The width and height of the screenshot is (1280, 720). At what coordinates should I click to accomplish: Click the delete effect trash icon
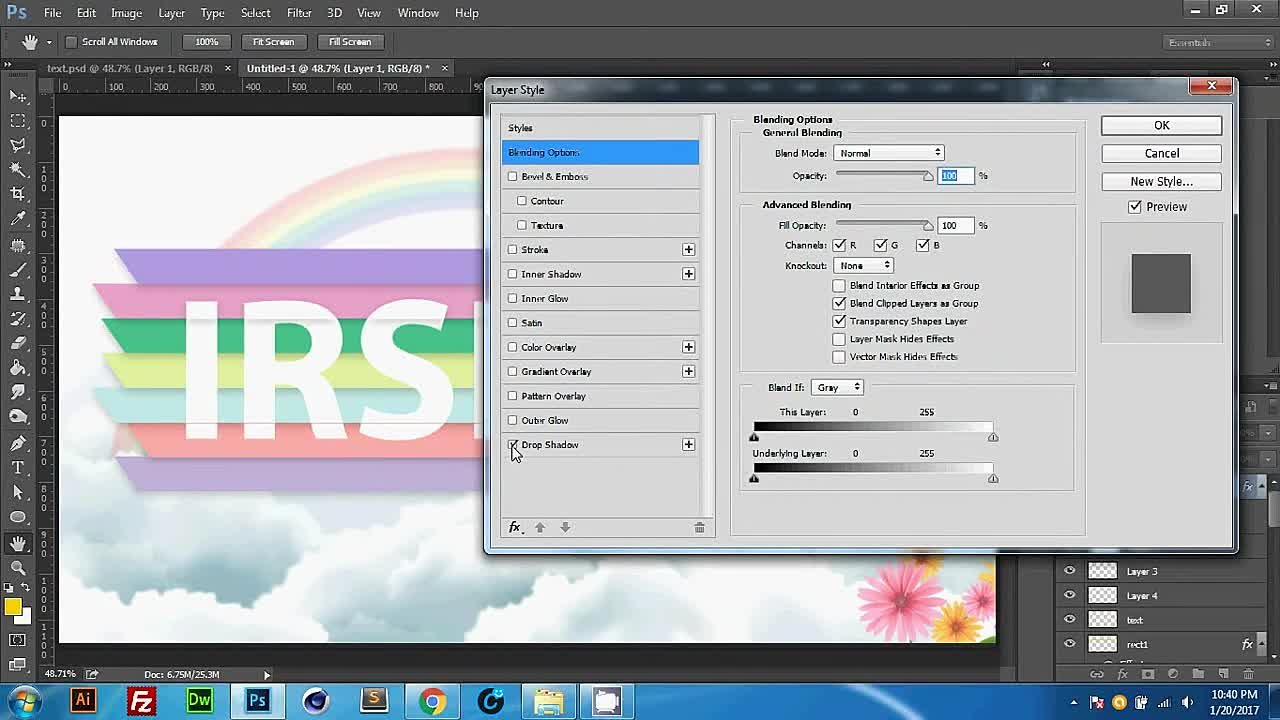tap(699, 527)
